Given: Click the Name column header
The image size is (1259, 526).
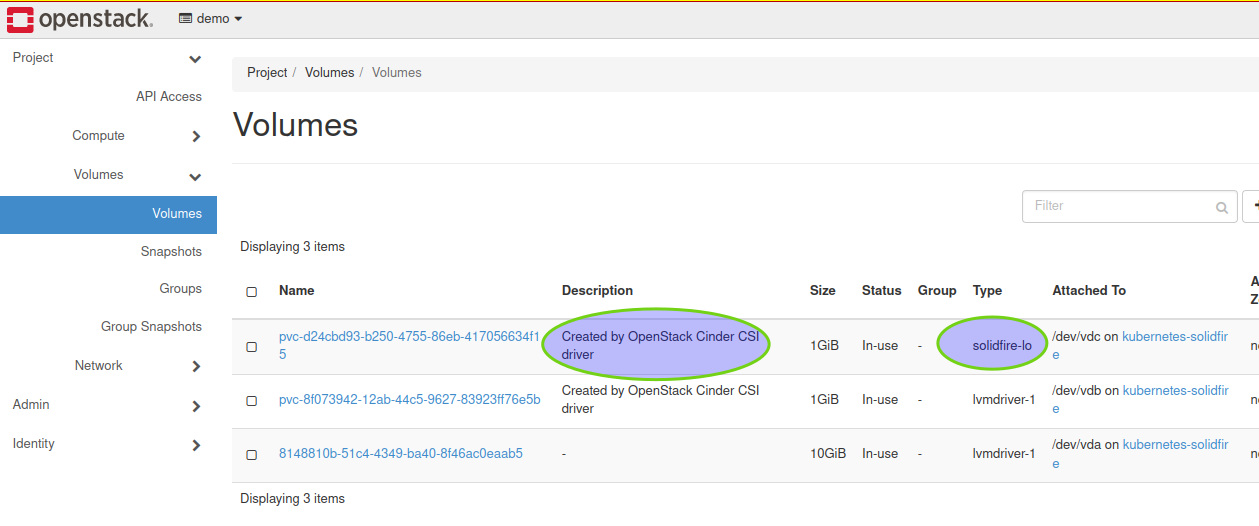Looking at the screenshot, I should pos(297,291).
